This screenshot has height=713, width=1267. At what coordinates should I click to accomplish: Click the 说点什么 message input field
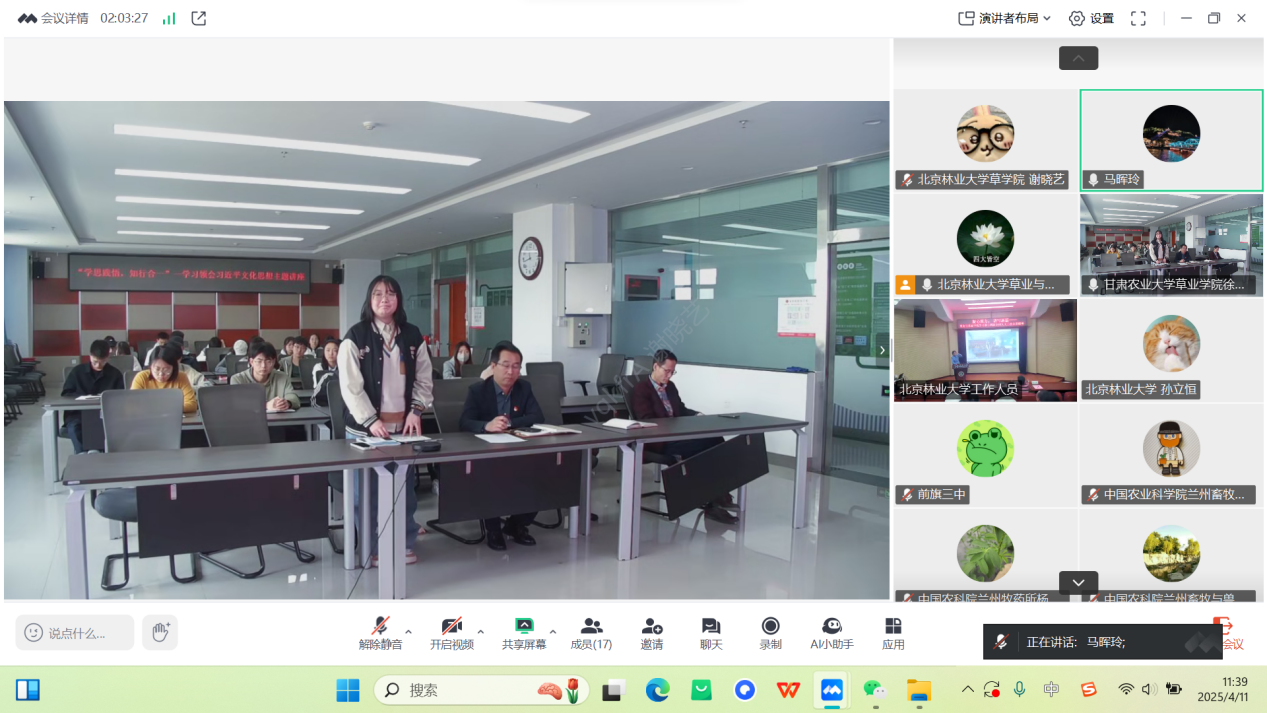(x=75, y=632)
